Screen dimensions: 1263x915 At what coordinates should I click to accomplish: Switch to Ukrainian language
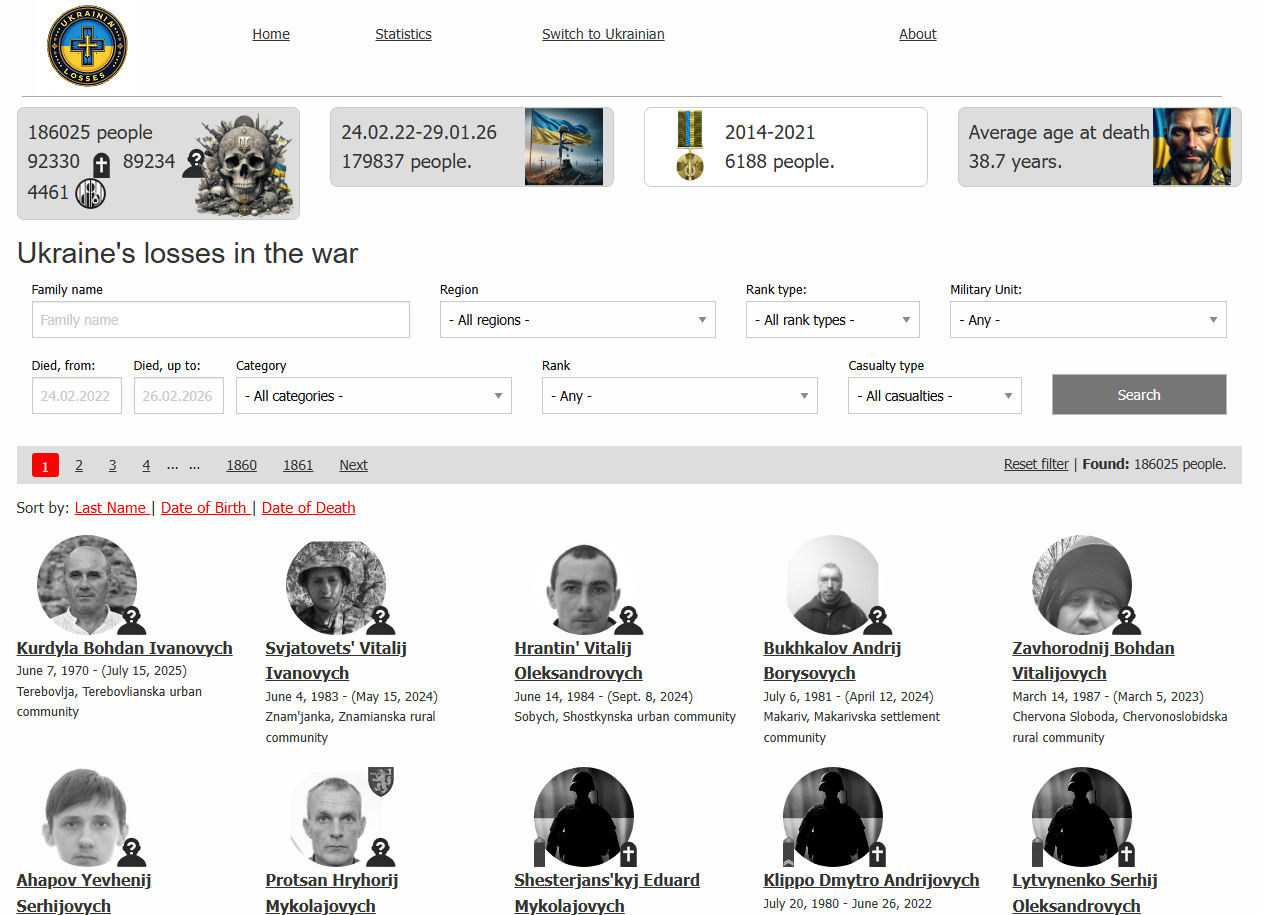[x=603, y=34]
